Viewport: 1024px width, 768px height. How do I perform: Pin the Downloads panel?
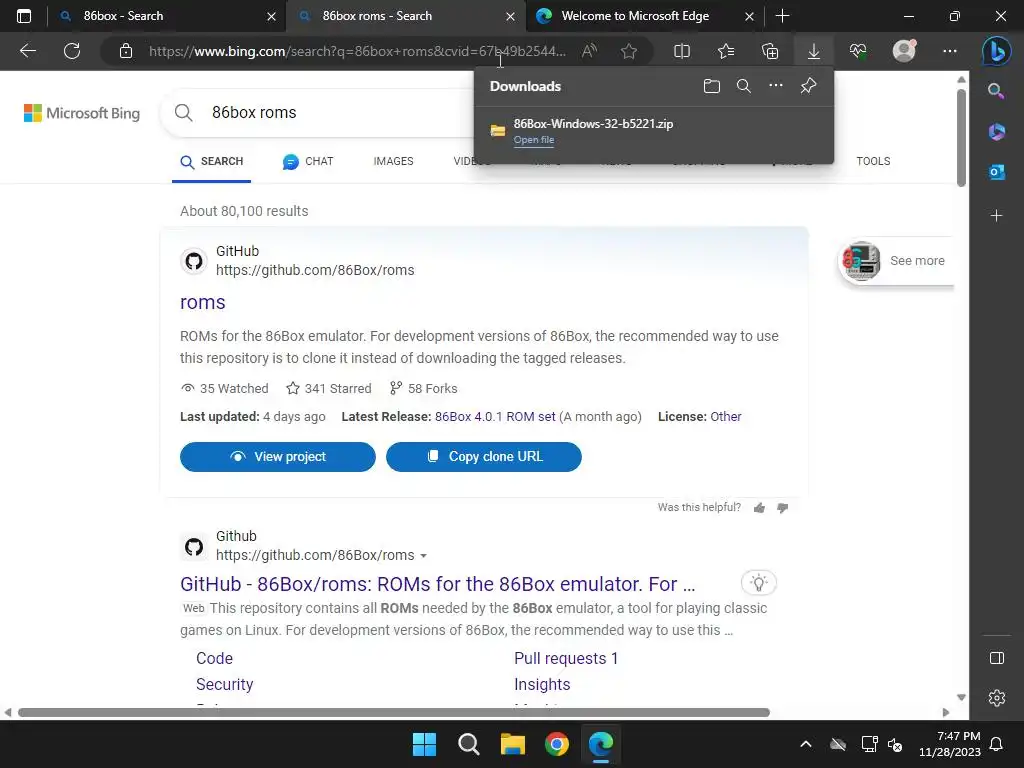click(808, 86)
